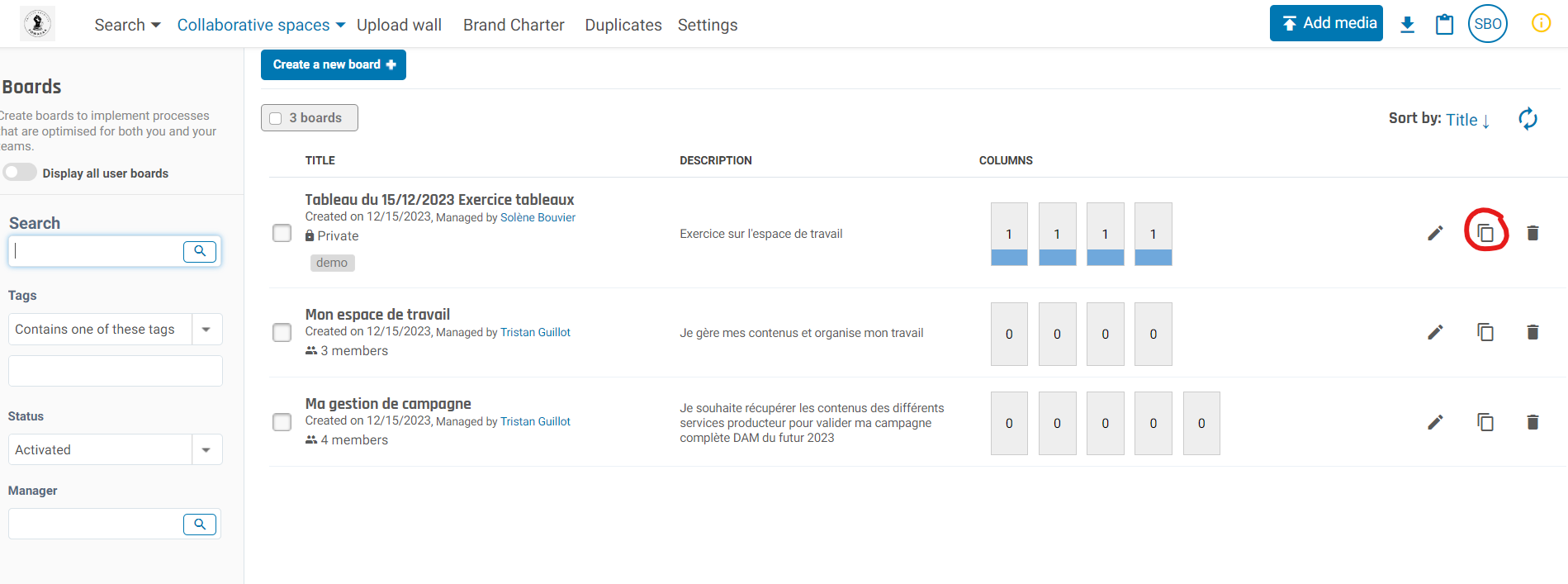Tick the select-all 3 boards checkbox

(x=276, y=118)
